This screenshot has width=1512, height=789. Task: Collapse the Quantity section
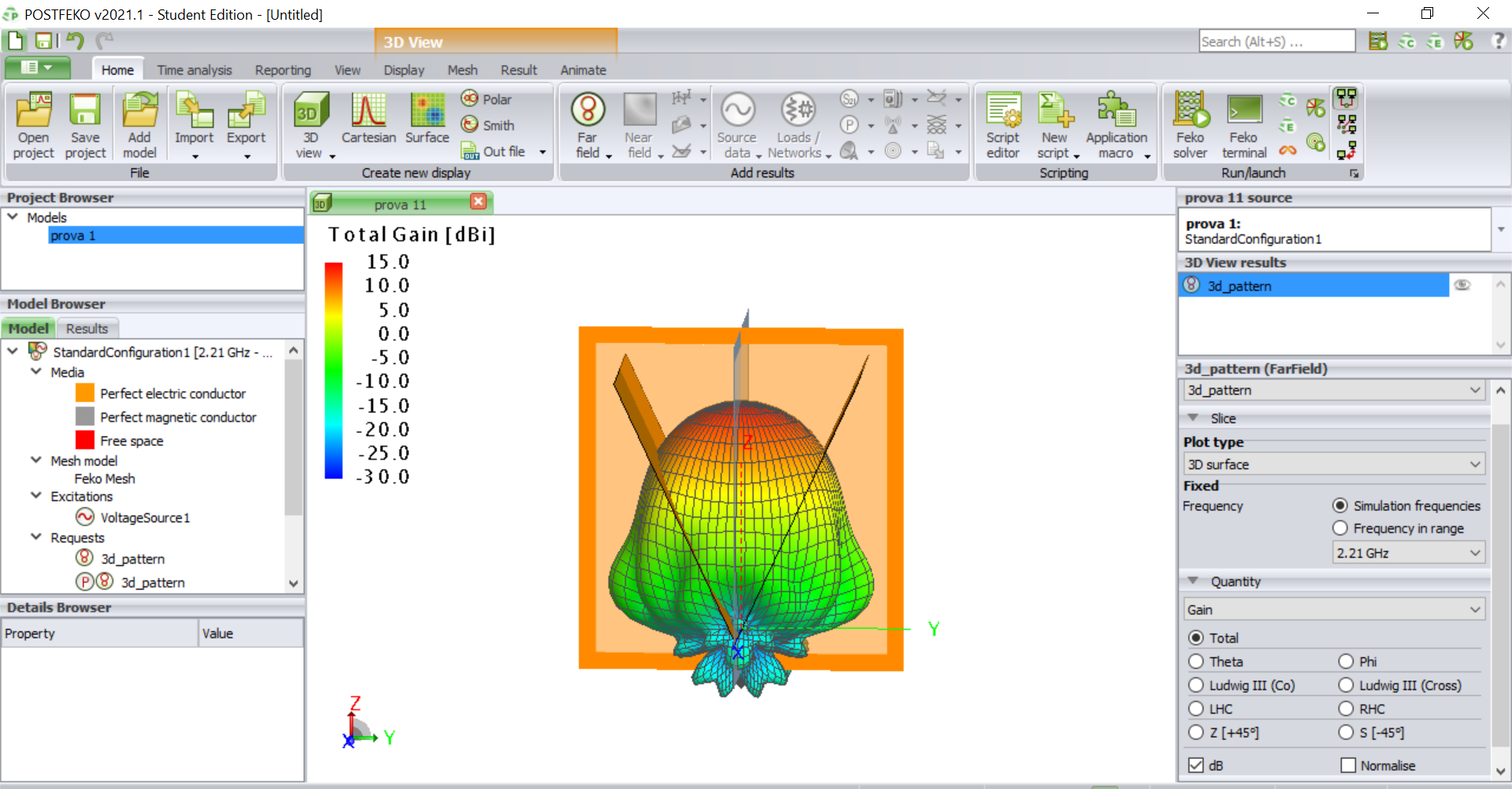pos(1193,581)
